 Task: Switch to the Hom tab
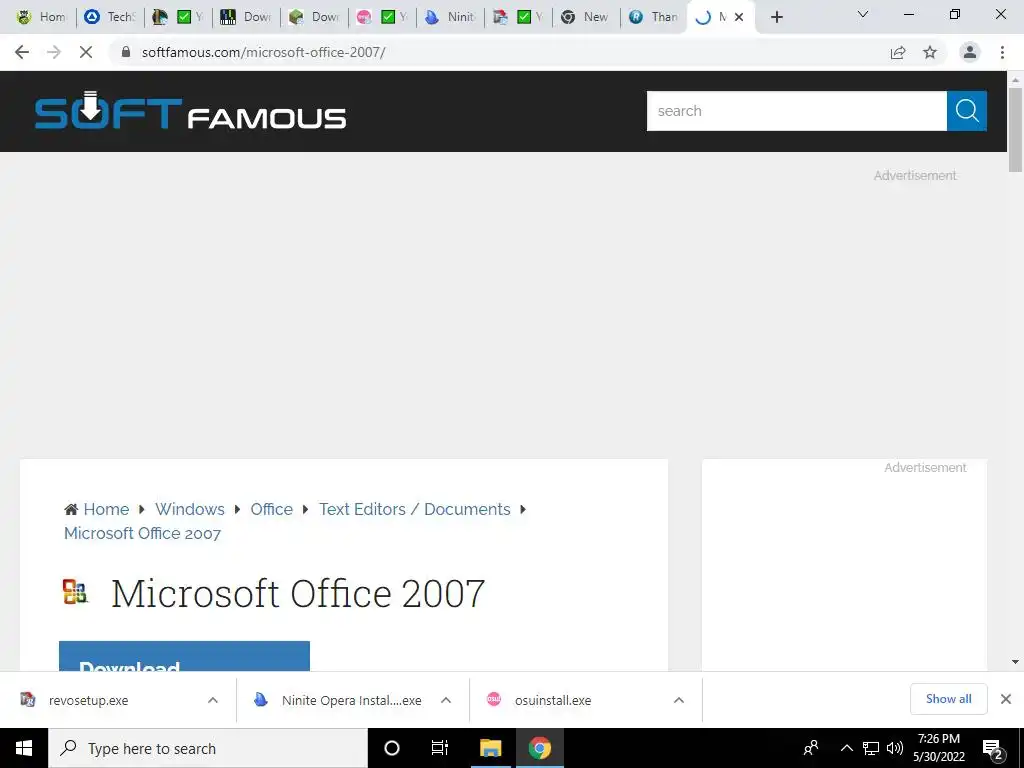42,17
